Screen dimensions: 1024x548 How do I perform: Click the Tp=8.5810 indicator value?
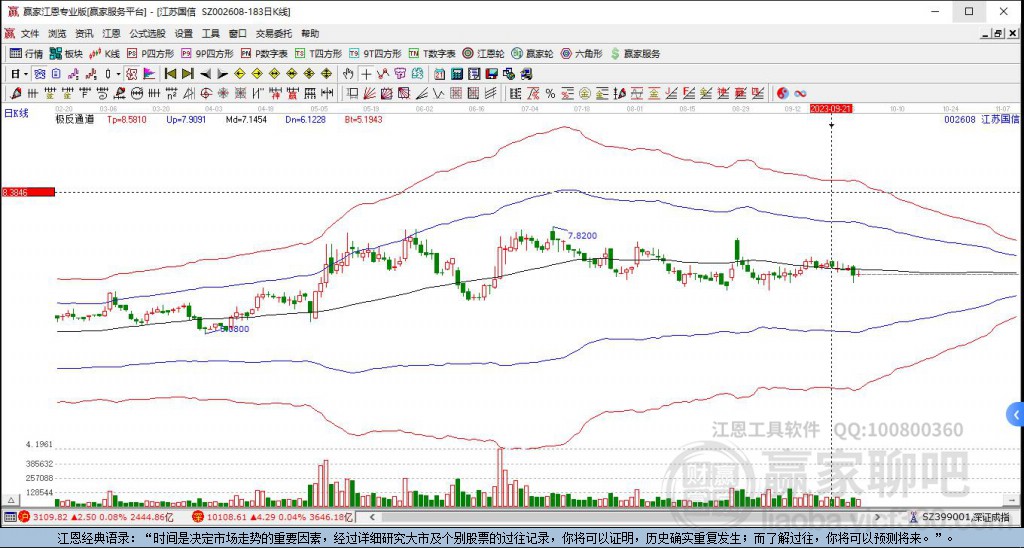[x=127, y=120]
